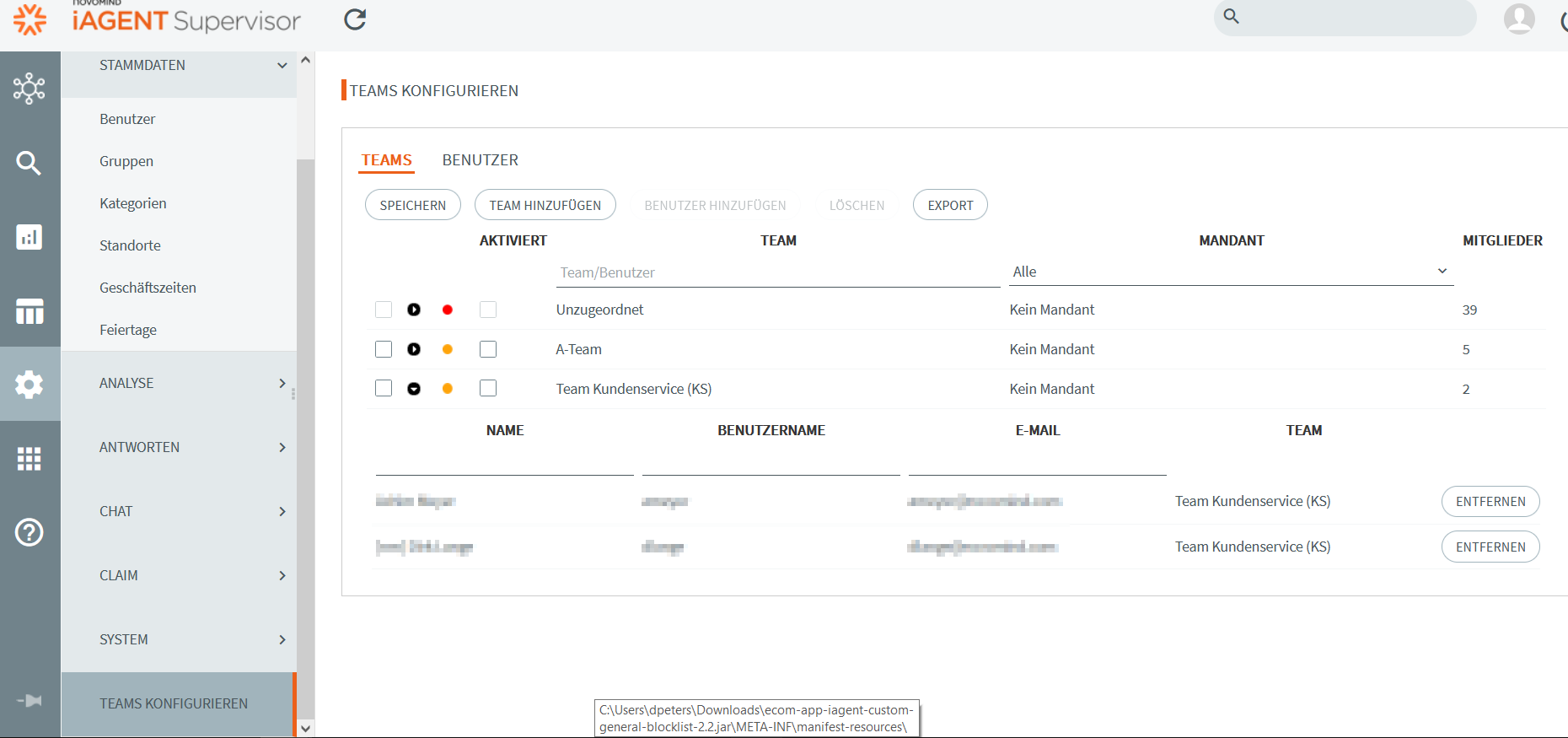The height and width of the screenshot is (738, 1568).
Task: Click the sidebar scroll down arrow
Action: tap(306, 728)
